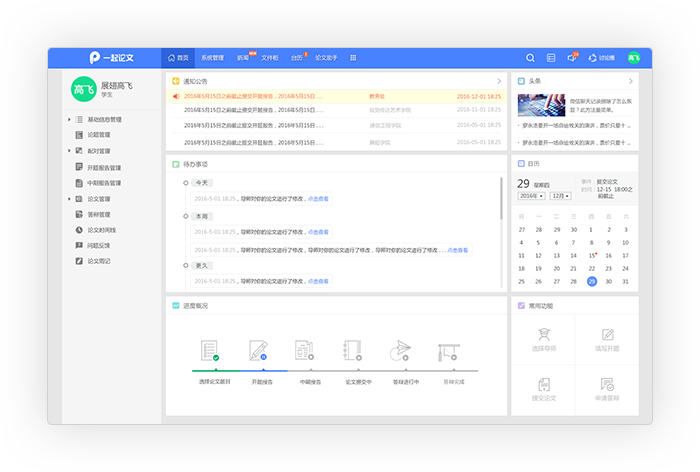Expand the 通知公告 panel arrow
Viewport: 700px width, 472px height.
[498, 81]
